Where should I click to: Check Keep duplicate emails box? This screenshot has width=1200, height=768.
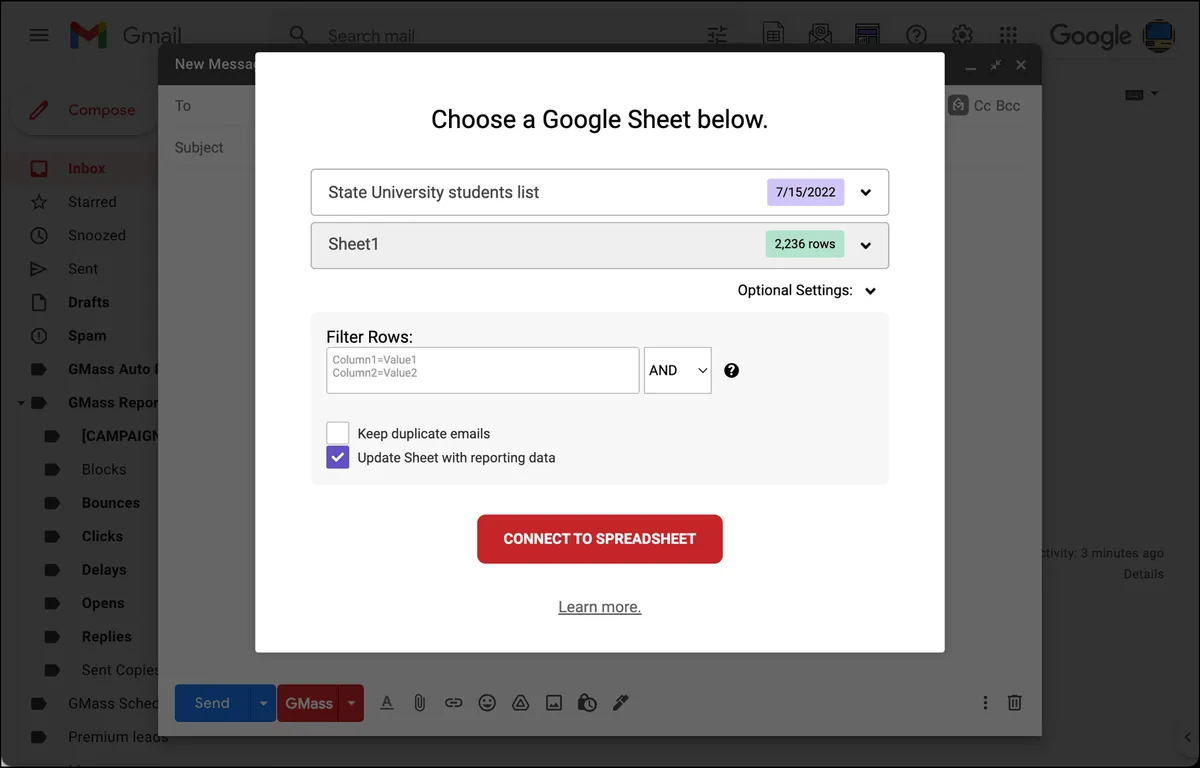pyautogui.click(x=338, y=433)
